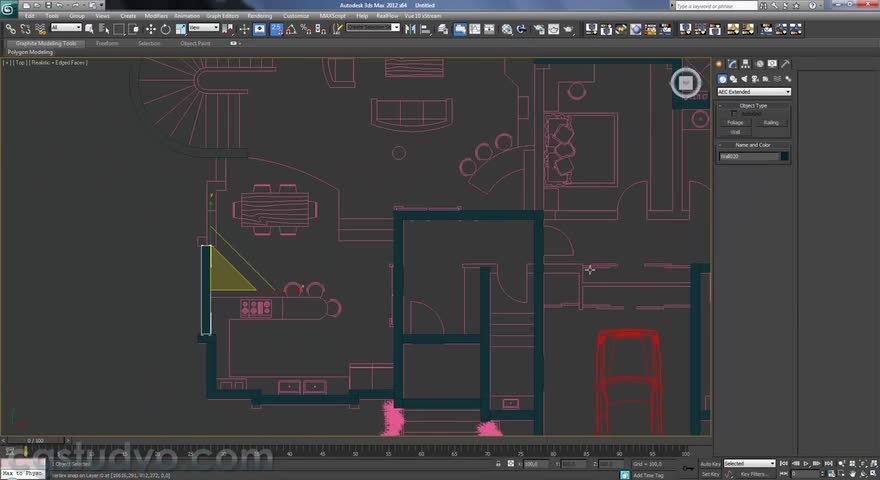This screenshot has height=480, width=880.
Task: Click the Use Pivot Point Center icon
Action: (x=227, y=29)
